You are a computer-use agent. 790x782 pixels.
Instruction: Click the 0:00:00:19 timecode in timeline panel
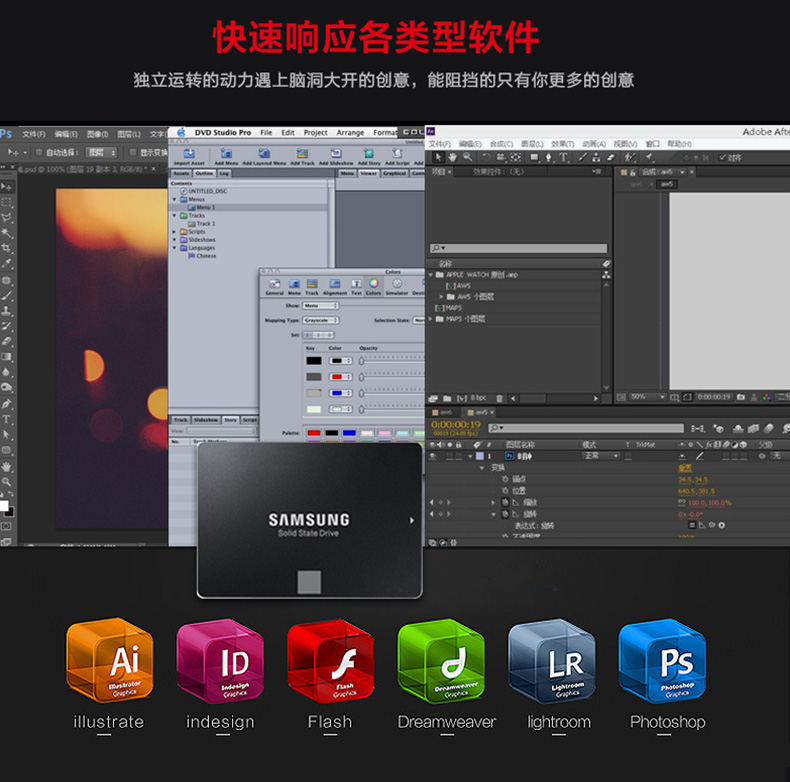tap(455, 425)
